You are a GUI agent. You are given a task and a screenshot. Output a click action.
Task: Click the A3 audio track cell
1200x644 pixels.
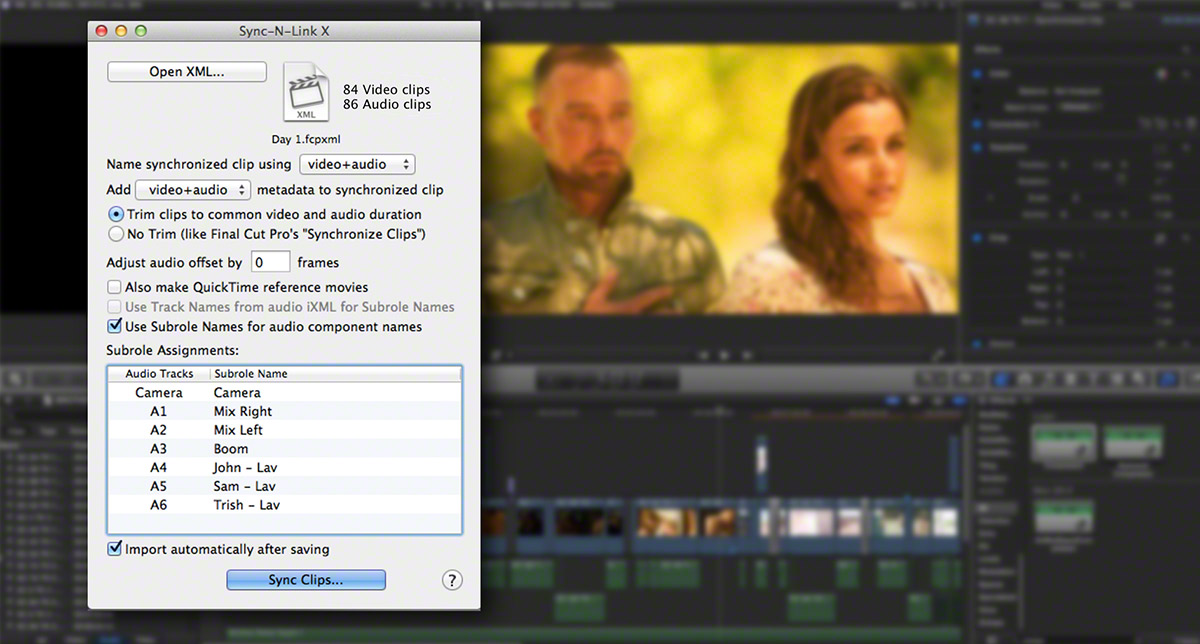[159, 449]
